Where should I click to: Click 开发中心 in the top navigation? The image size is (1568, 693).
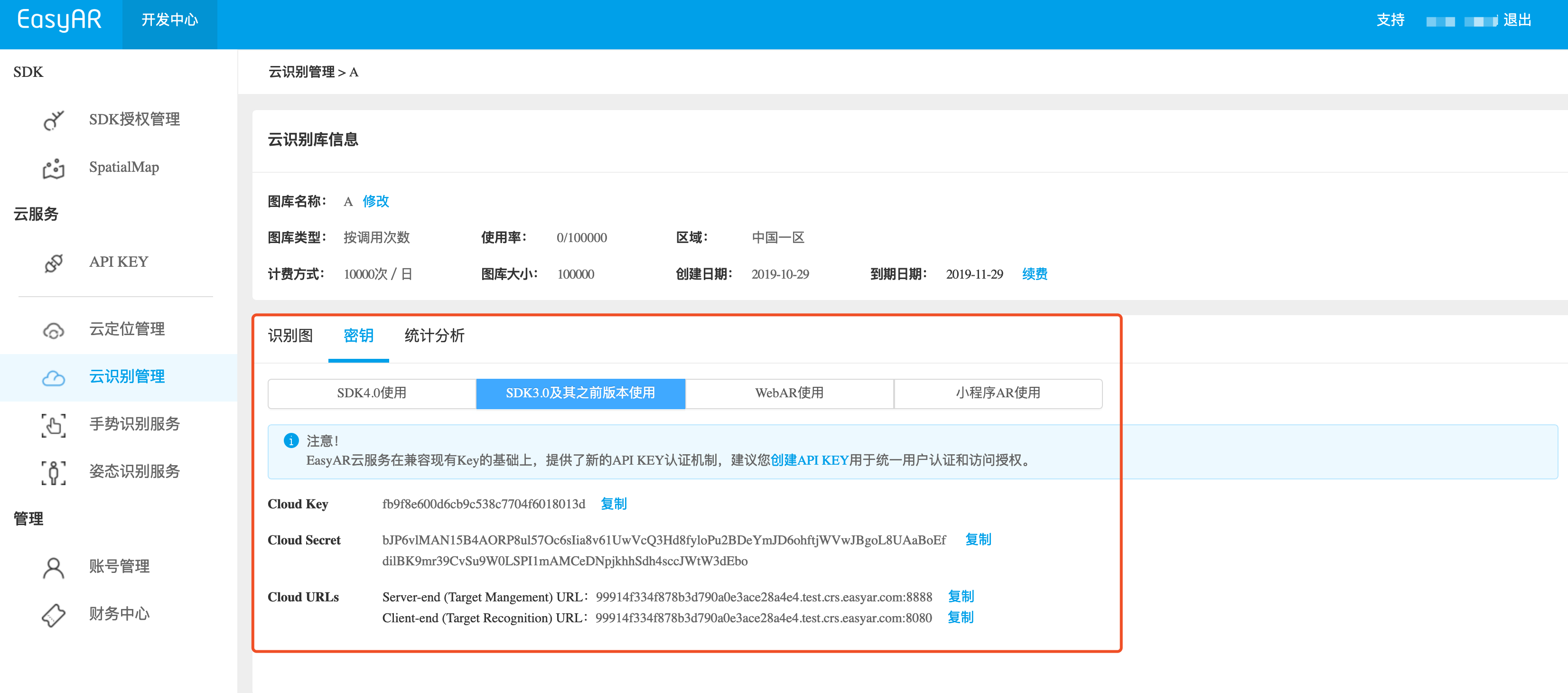click(169, 19)
